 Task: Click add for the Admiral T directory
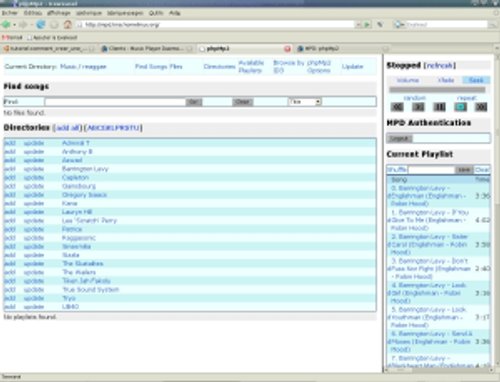coord(10,143)
